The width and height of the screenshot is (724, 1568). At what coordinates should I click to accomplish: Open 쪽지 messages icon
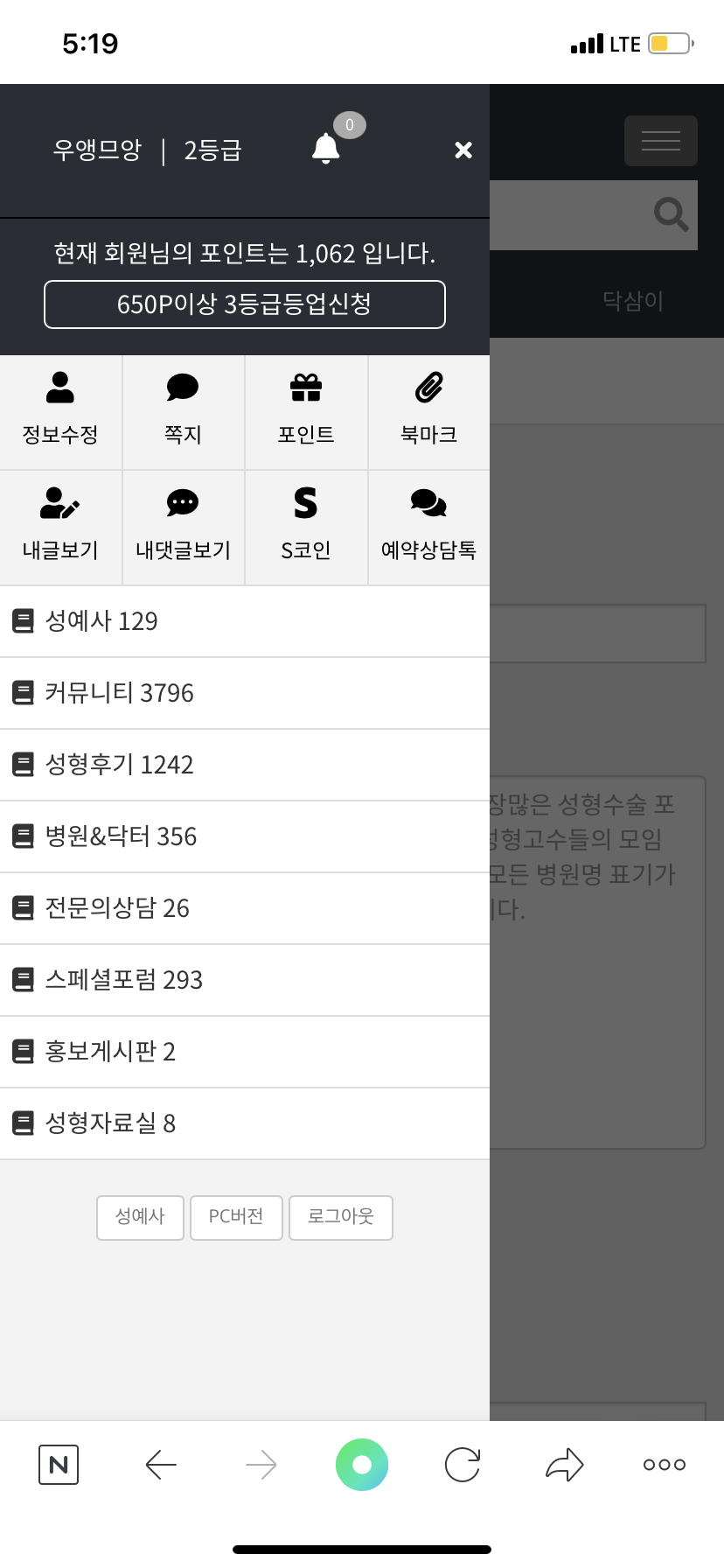[x=183, y=388]
